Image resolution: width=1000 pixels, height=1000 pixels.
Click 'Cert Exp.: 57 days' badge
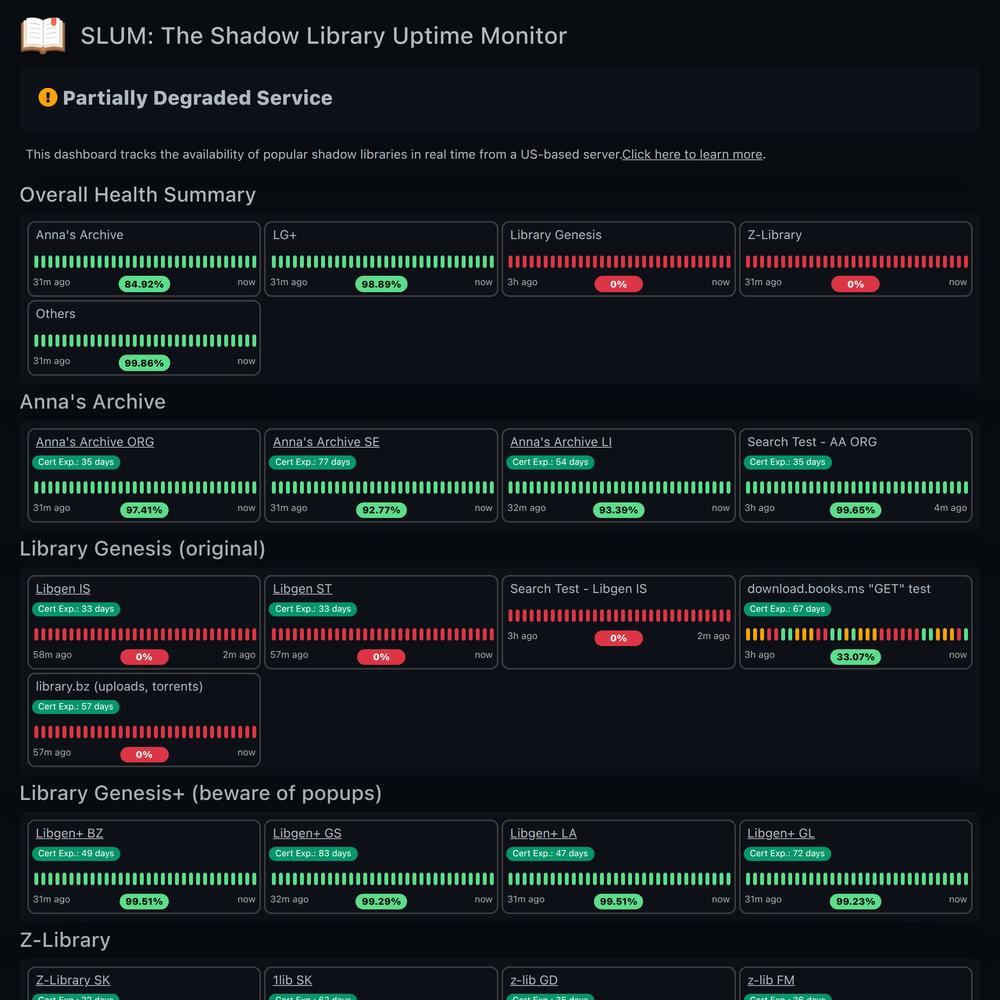point(75,707)
